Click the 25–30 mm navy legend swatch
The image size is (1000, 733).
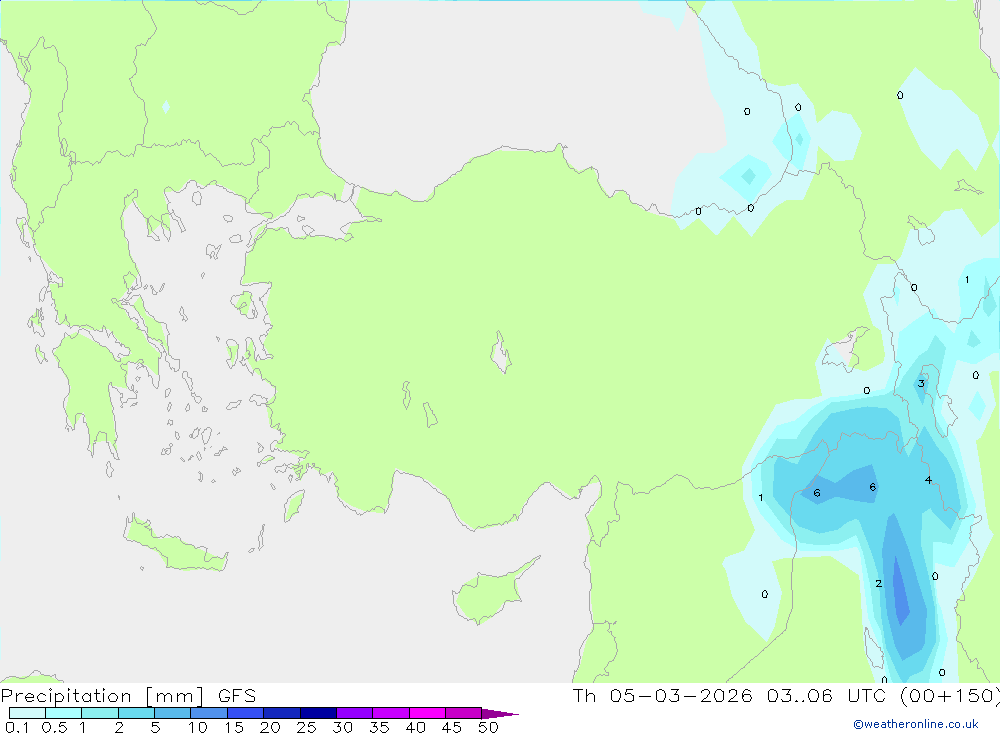[318, 713]
